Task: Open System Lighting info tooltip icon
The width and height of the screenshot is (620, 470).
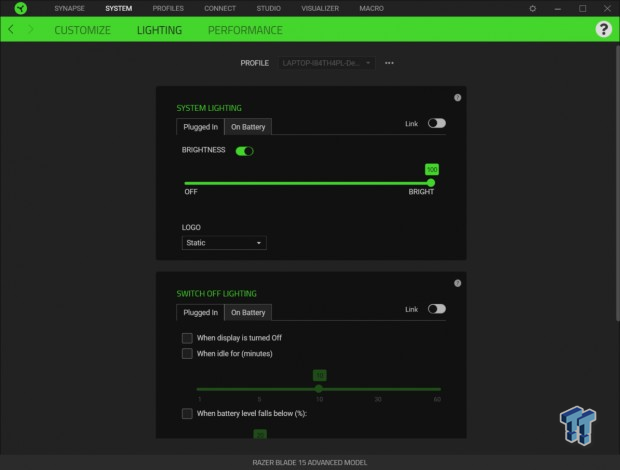Action: click(x=457, y=98)
